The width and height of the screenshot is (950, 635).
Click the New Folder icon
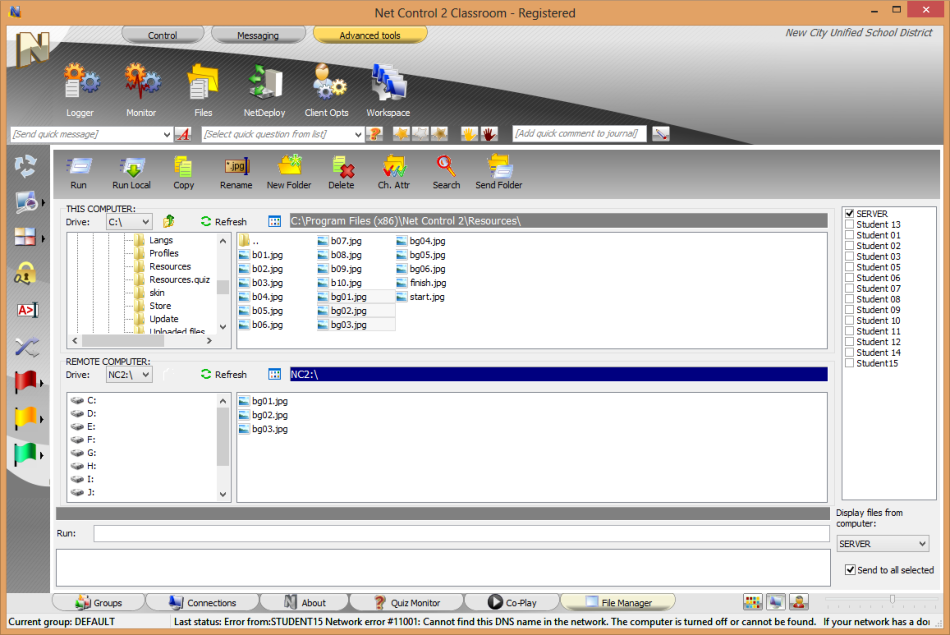[289, 170]
